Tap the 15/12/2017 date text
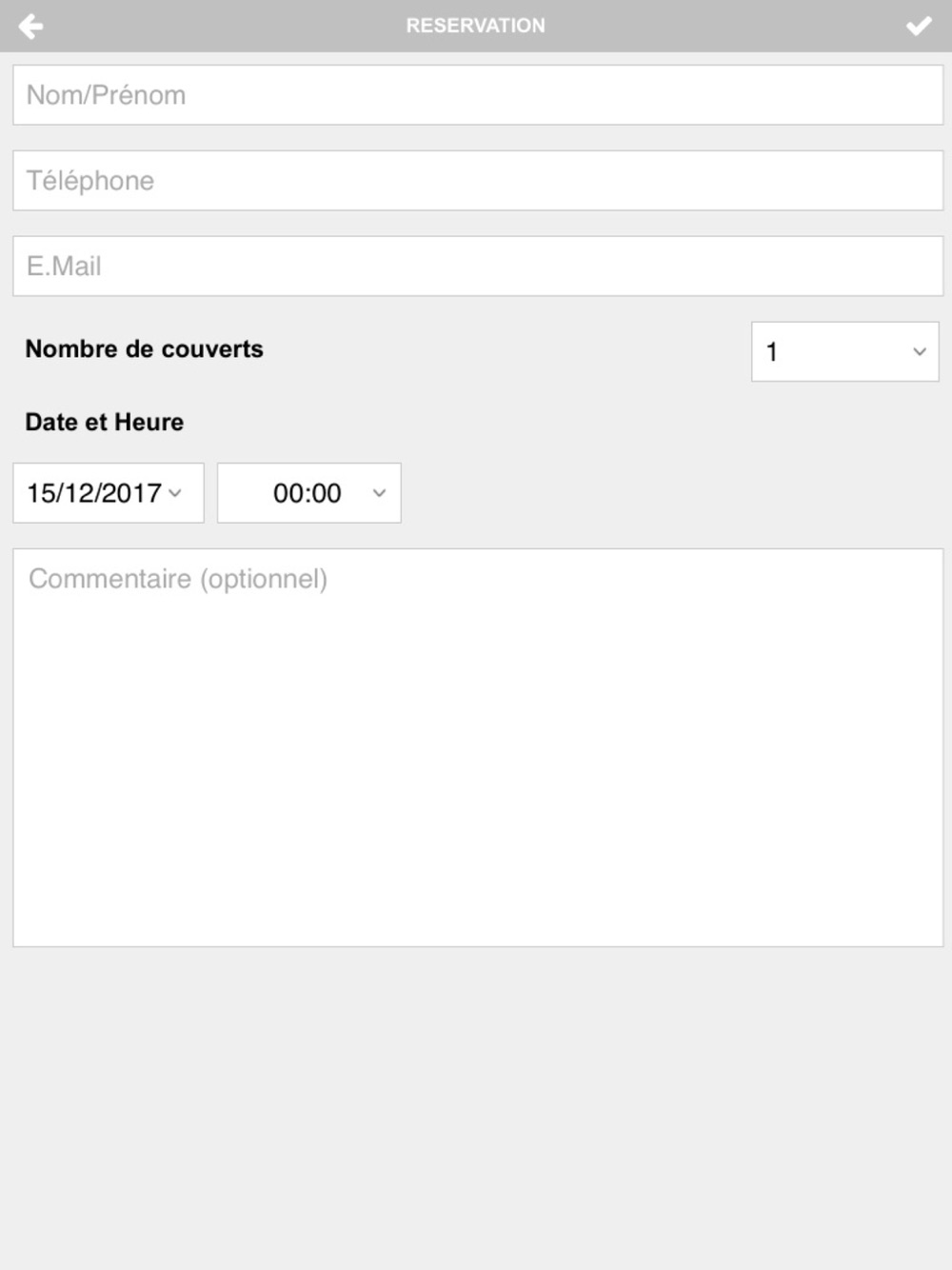This screenshot has width=952, height=1270. point(94,493)
